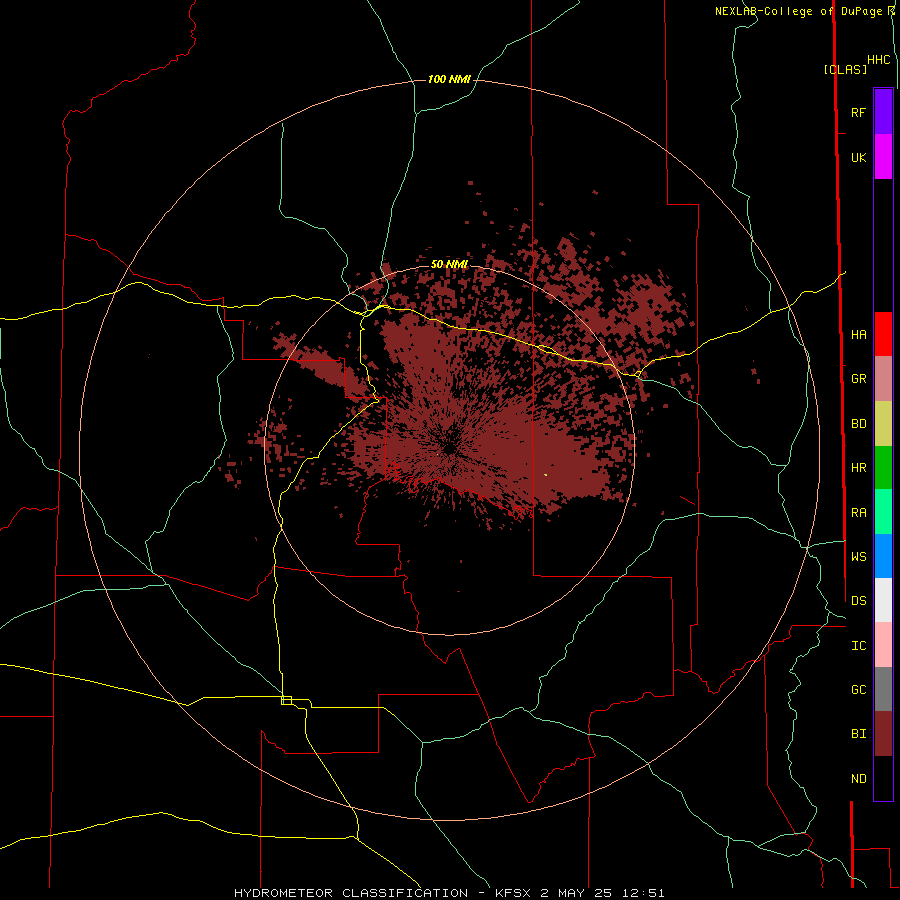Screen dimensions: 900x900
Task: Click the 50 NMI range ring label
Action: (449, 264)
